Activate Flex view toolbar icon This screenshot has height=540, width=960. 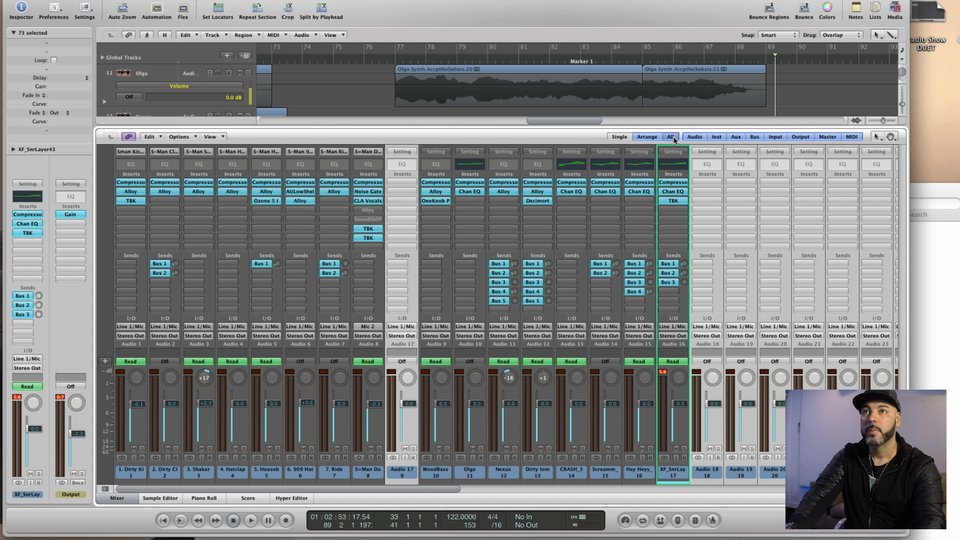182,9
